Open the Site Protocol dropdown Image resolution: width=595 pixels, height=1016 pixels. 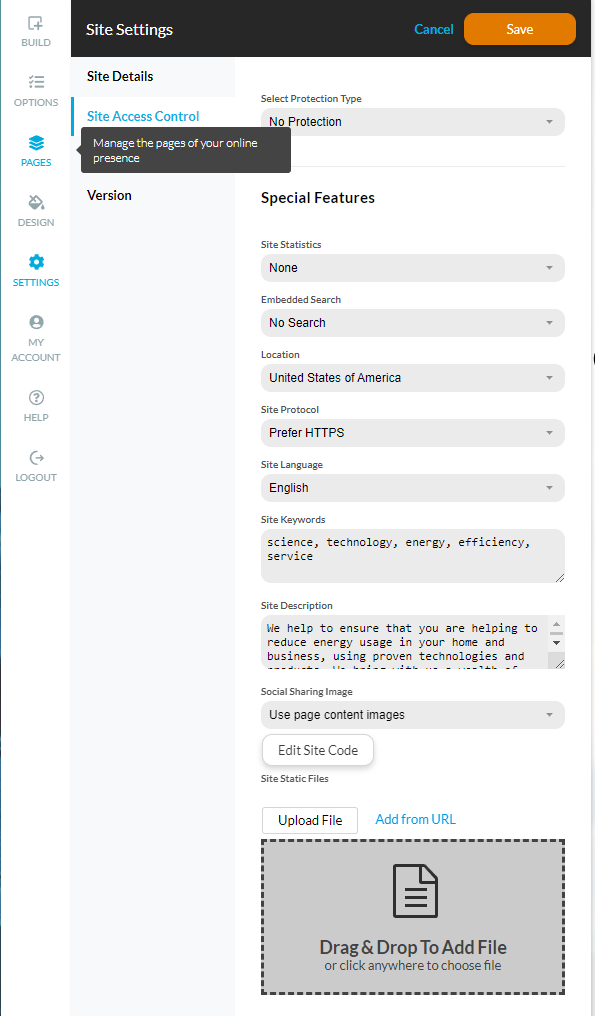coord(413,433)
